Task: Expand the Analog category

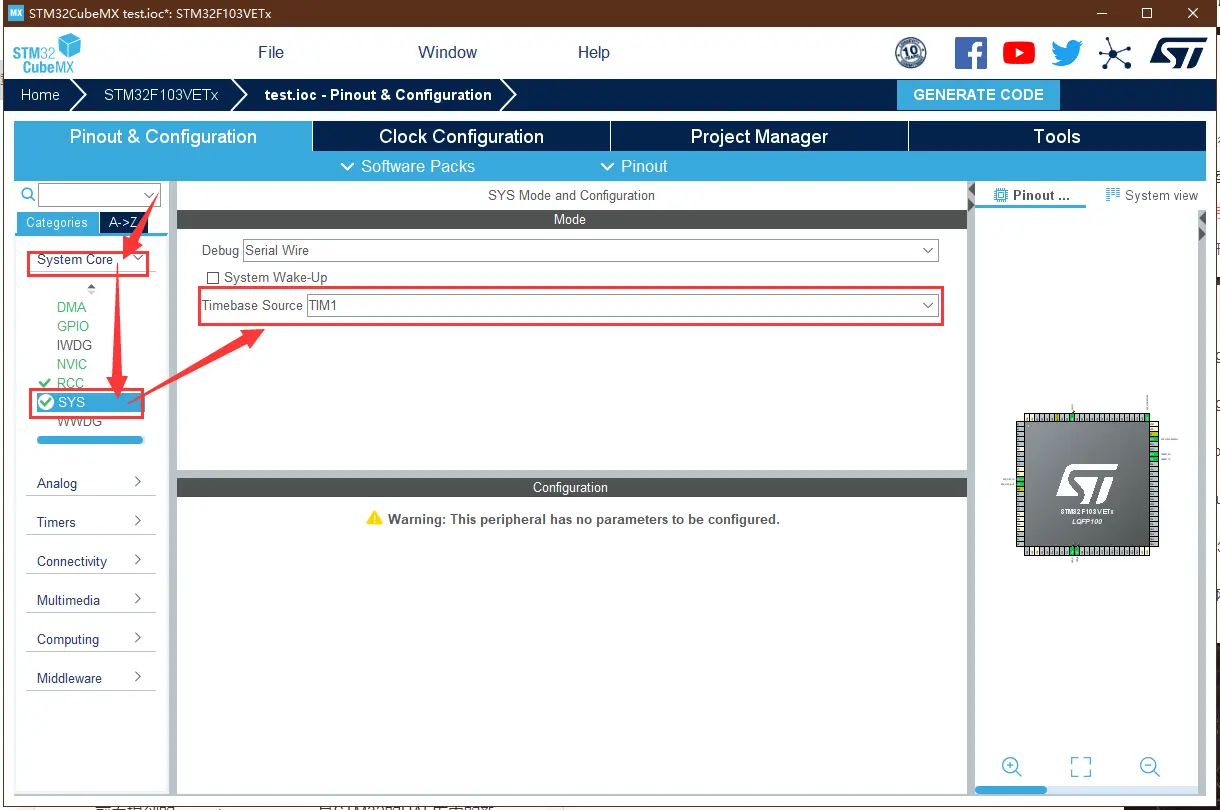Action: [x=91, y=483]
